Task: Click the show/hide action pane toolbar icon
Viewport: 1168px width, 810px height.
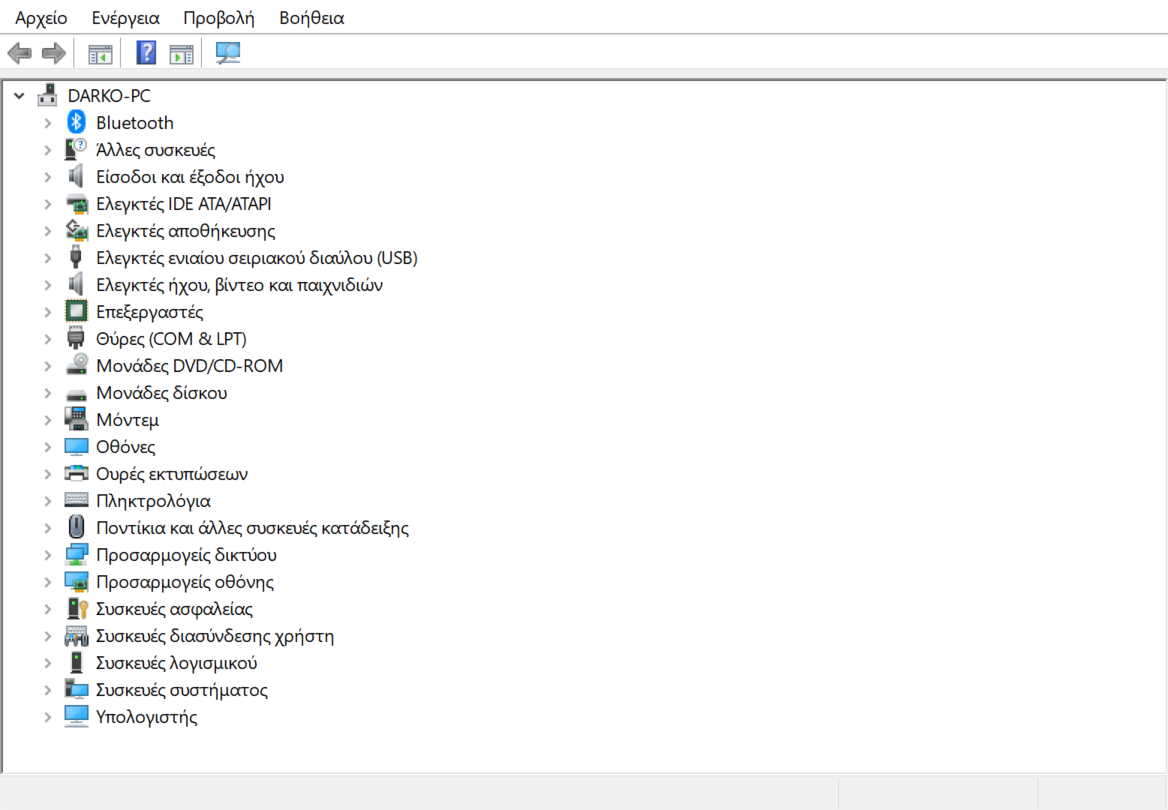Action: click(181, 54)
